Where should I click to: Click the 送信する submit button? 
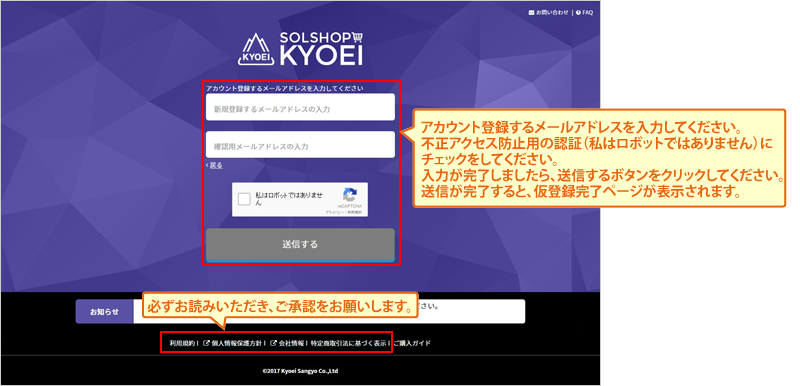point(300,245)
